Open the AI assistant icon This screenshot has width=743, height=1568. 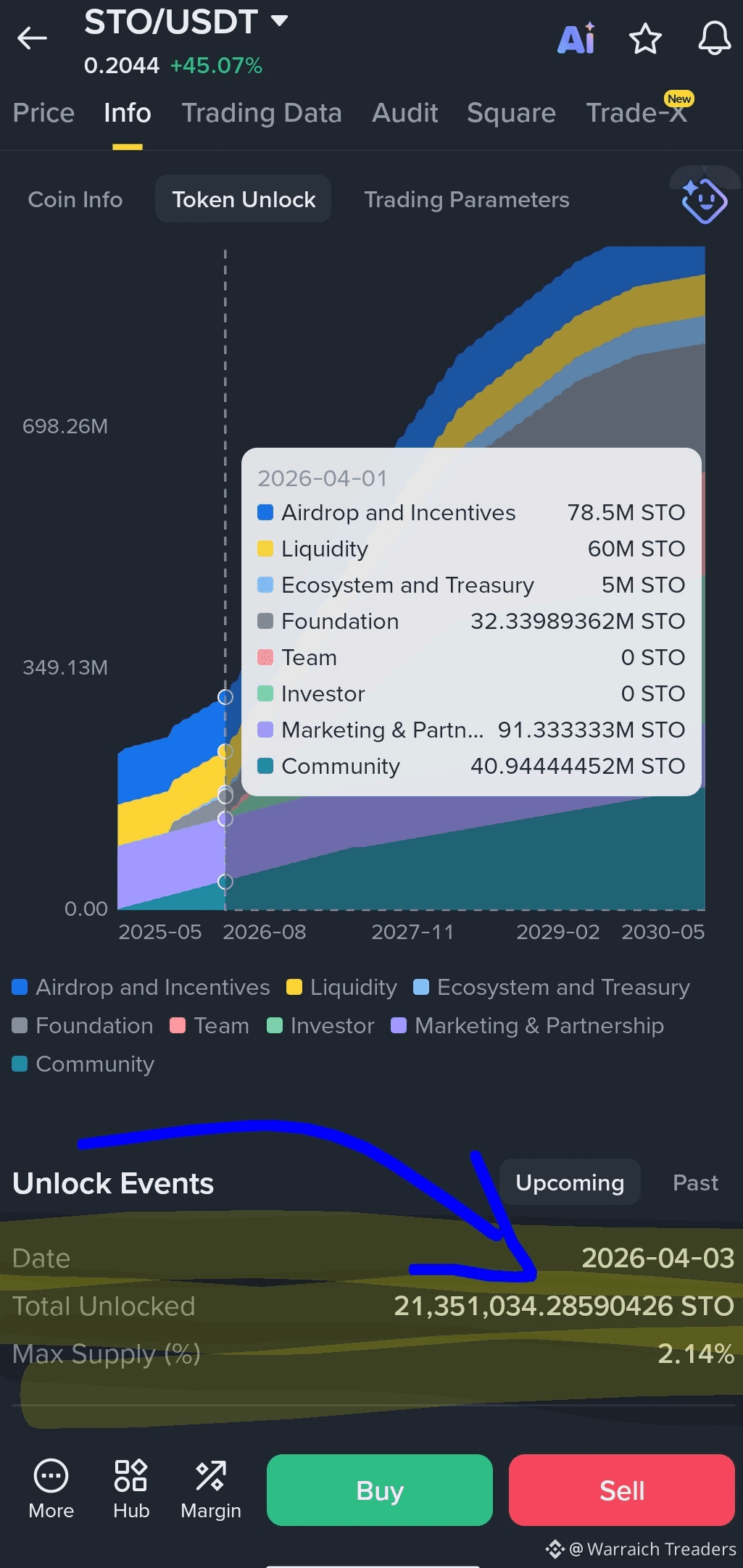click(577, 38)
